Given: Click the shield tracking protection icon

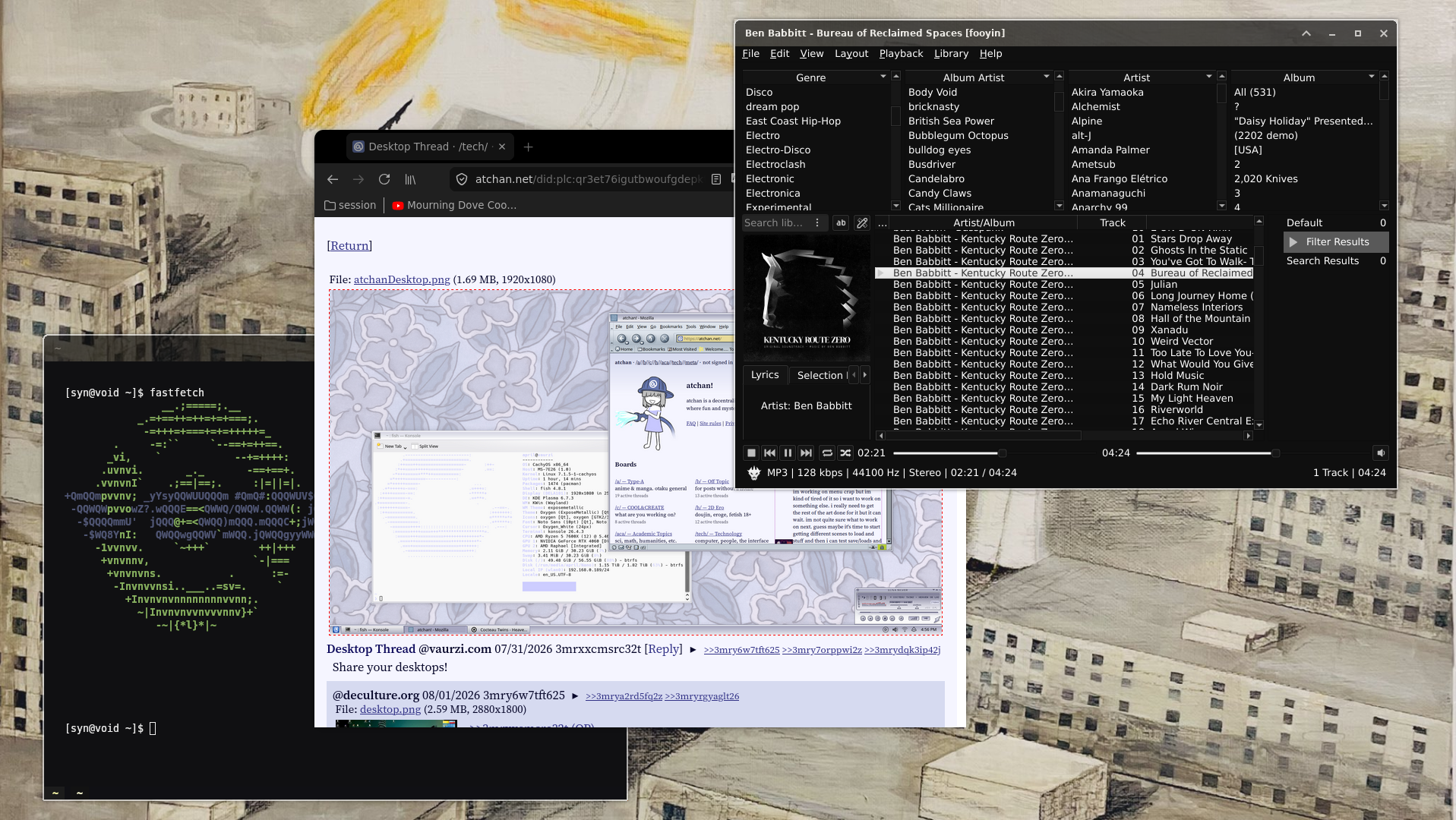Looking at the screenshot, I should pos(461,180).
